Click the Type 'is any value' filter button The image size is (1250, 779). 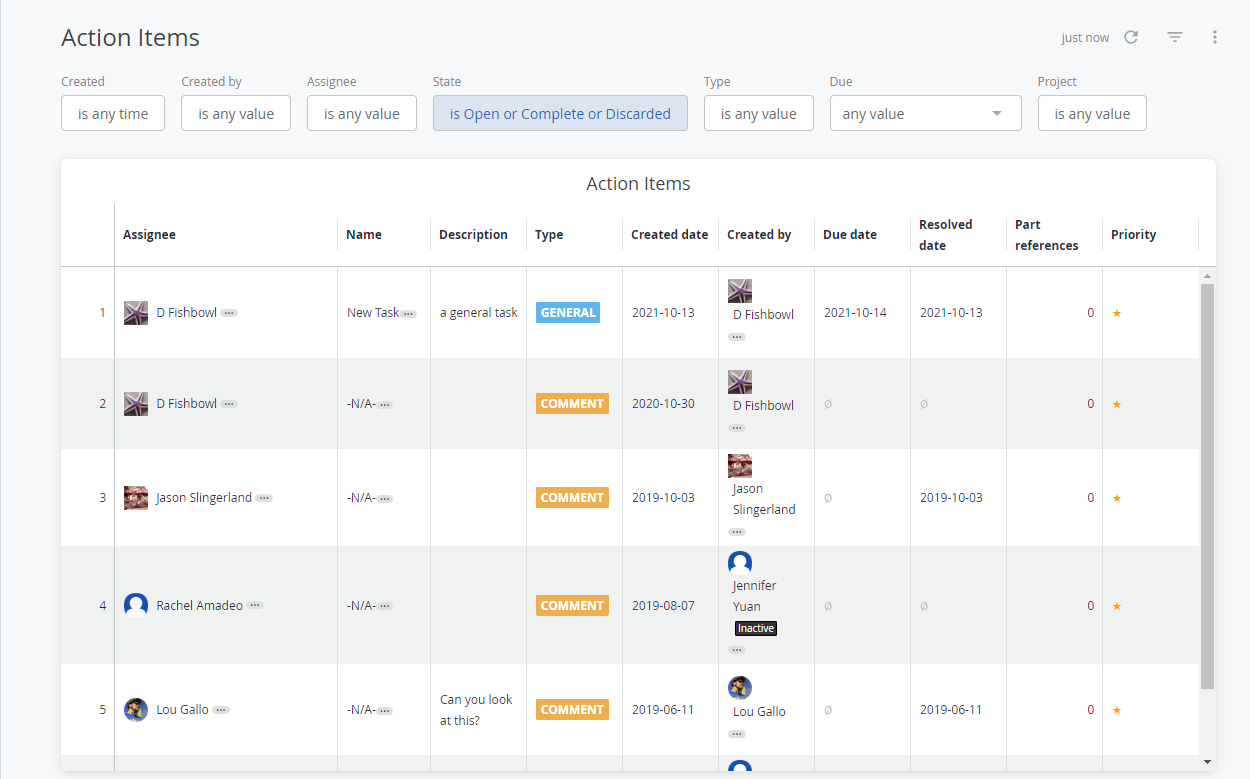(758, 114)
